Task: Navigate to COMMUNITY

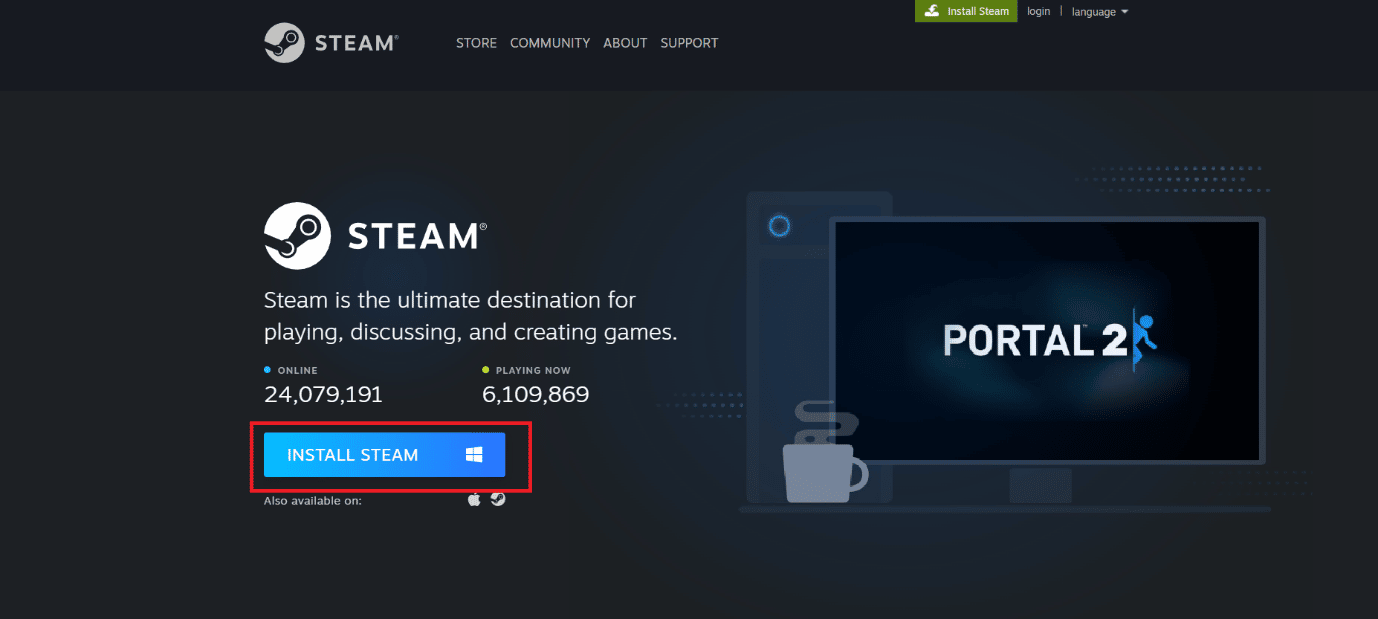Action: pos(550,42)
